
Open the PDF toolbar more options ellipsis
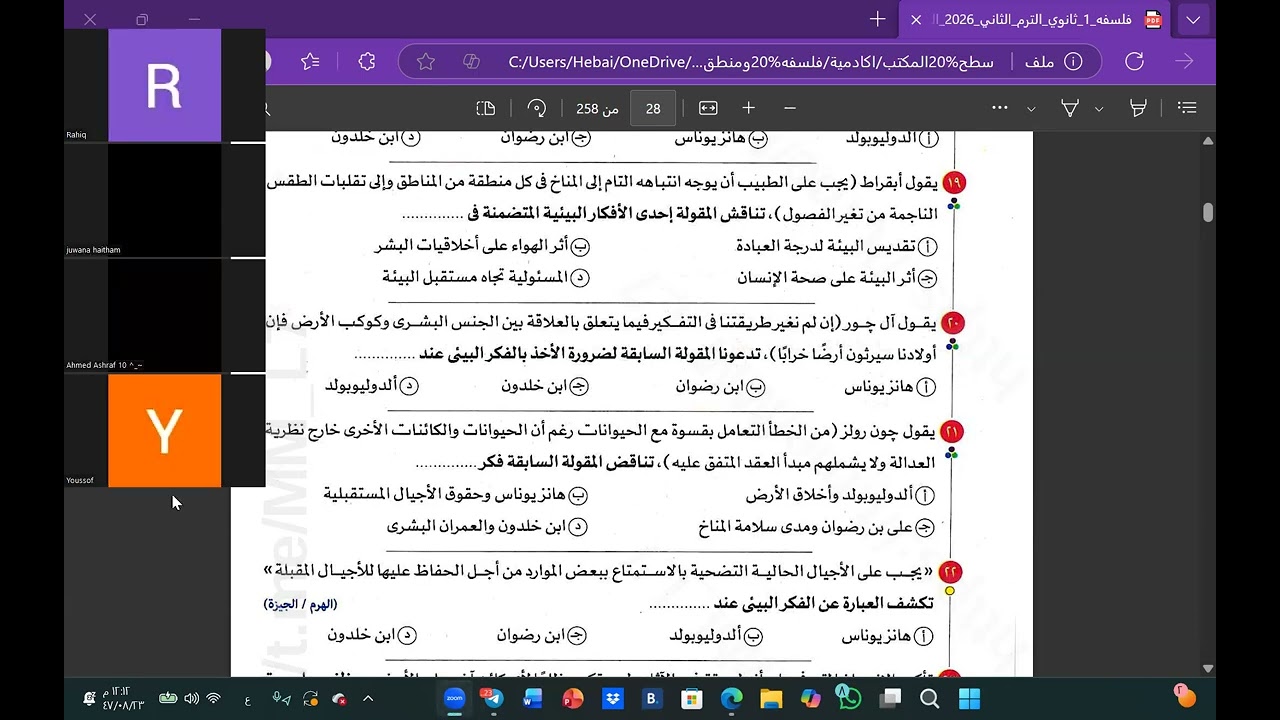pyautogui.click(x=1000, y=108)
